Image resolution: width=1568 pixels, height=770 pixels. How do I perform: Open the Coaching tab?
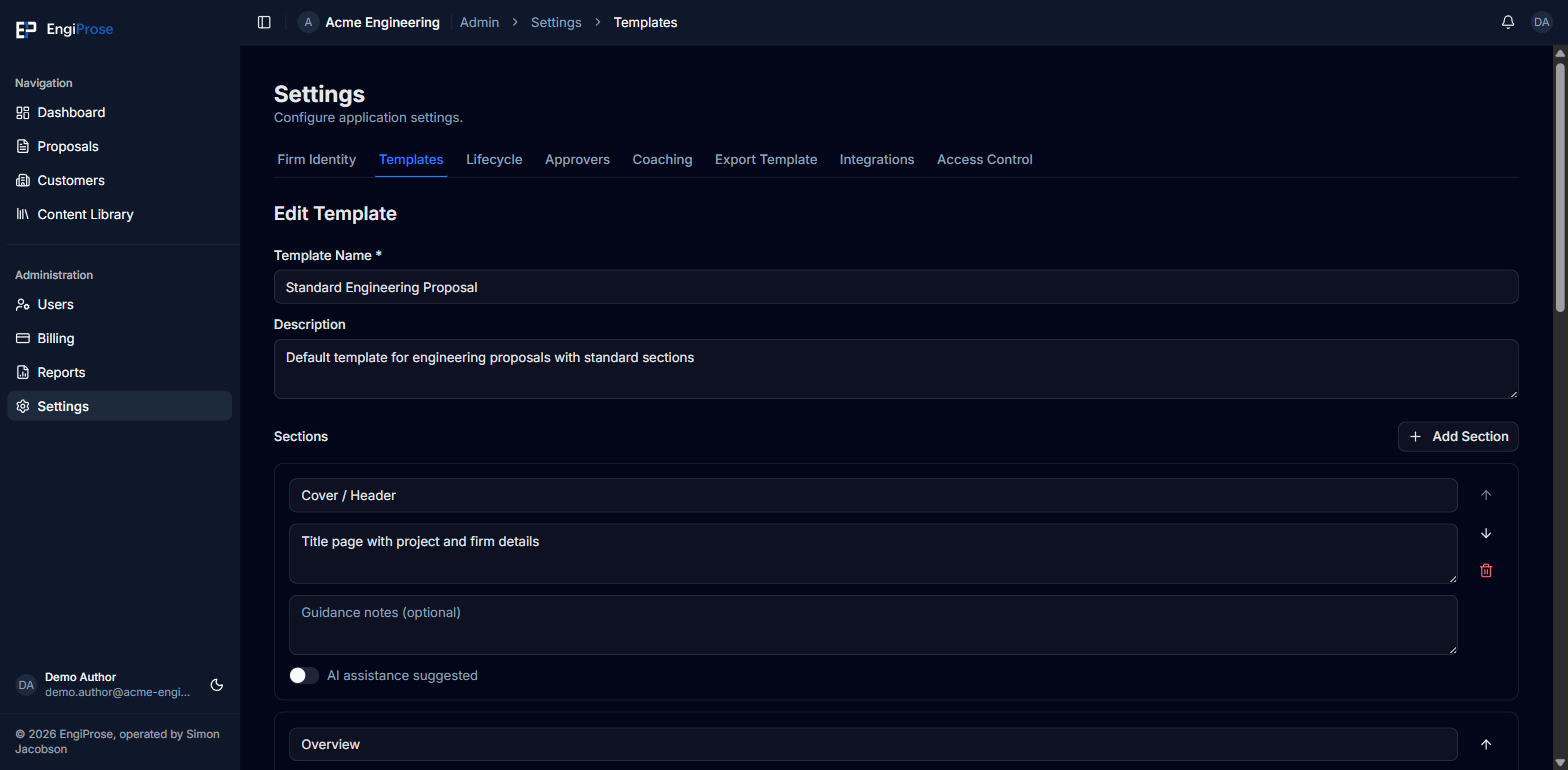662,160
